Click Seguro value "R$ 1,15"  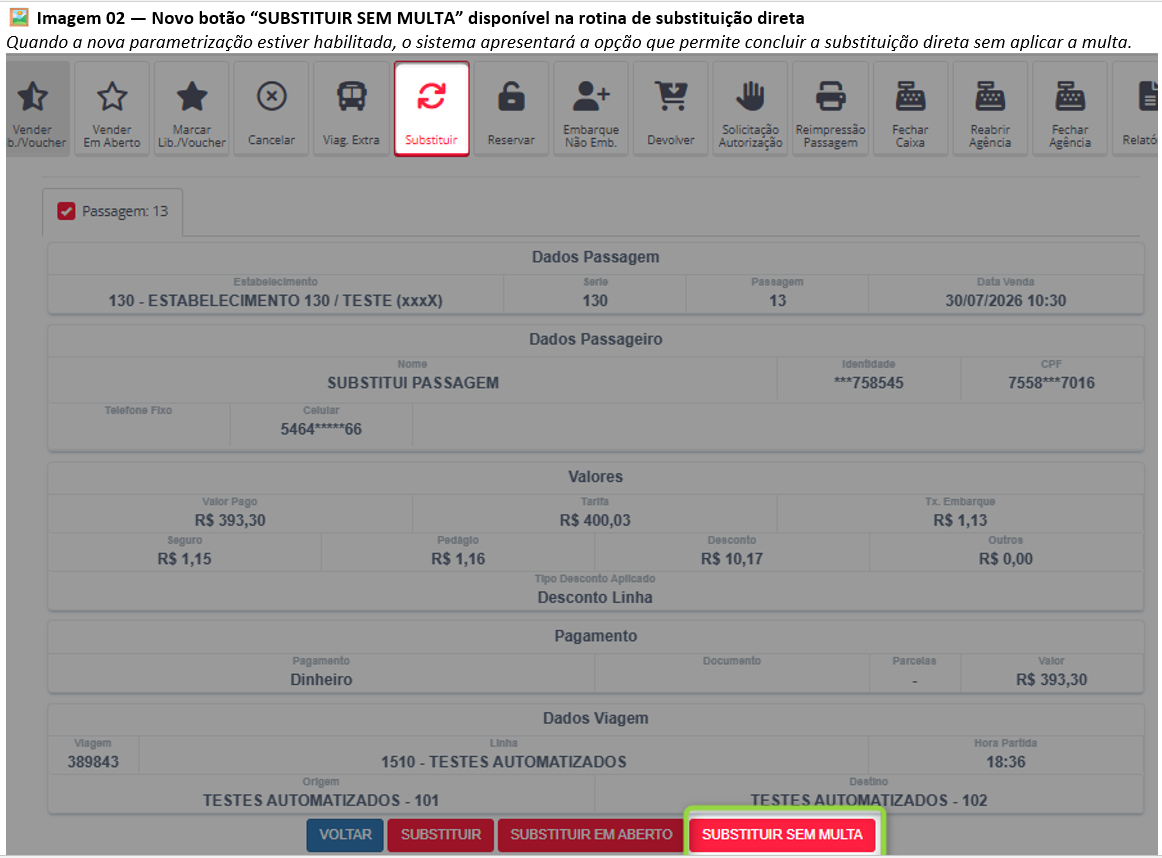point(185,559)
